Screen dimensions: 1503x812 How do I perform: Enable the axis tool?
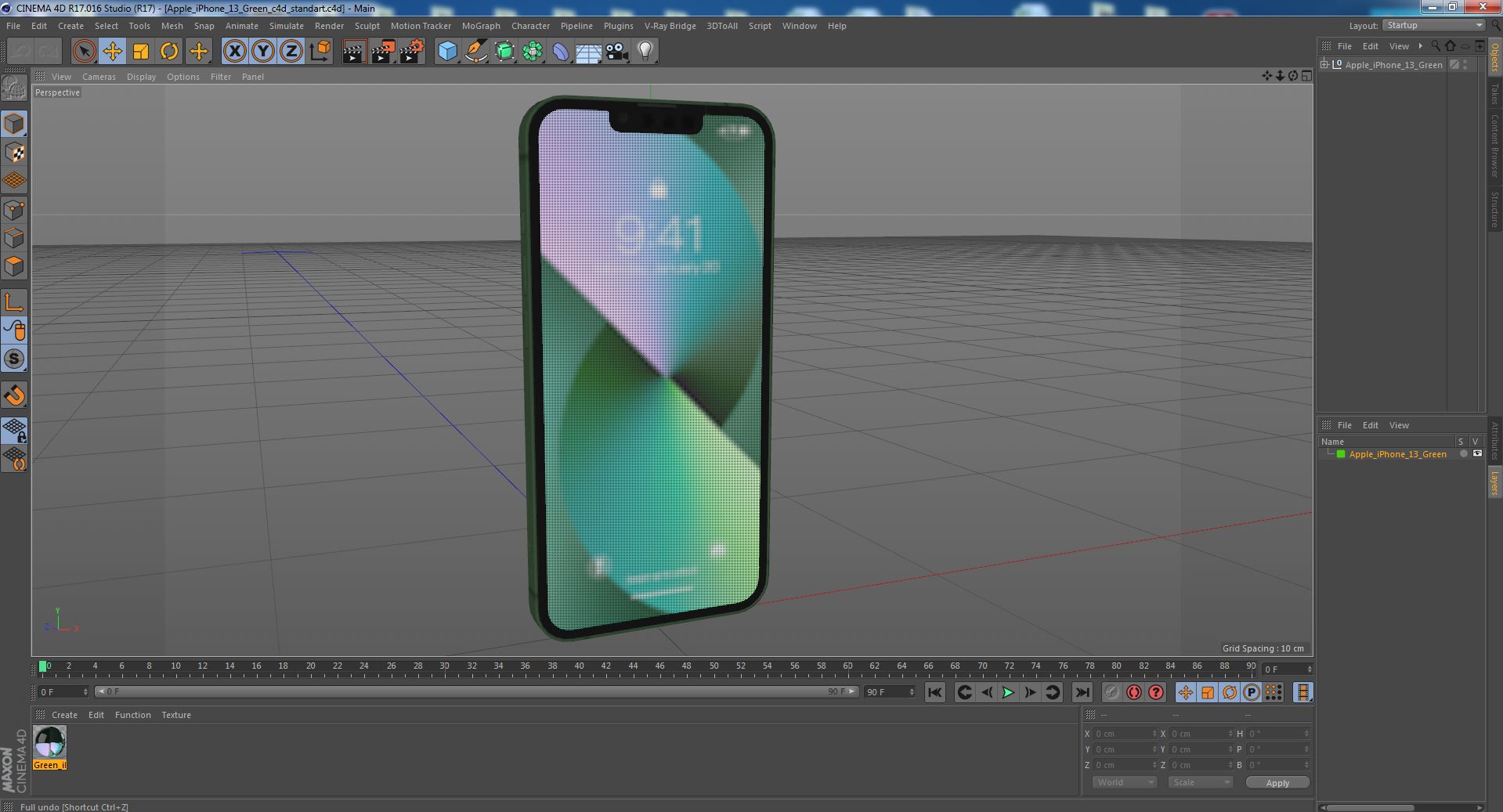coord(14,302)
